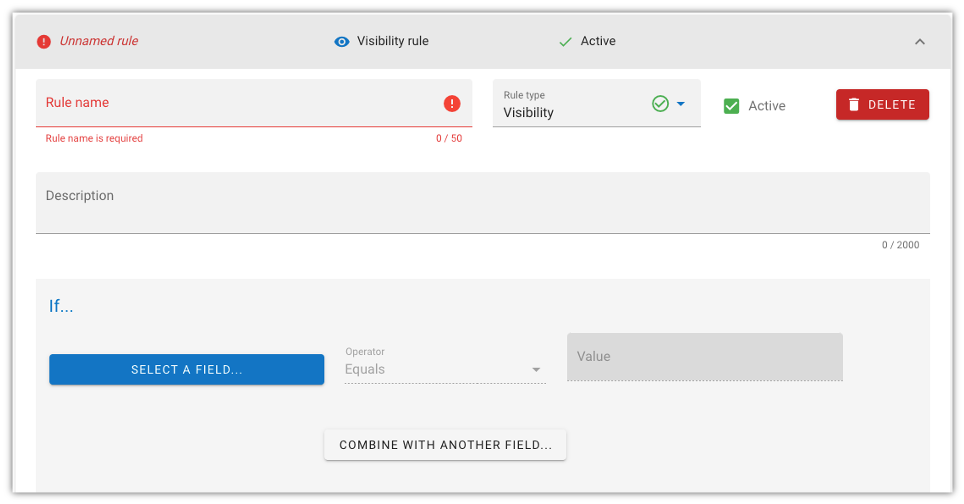
Task: Click the Active checkbox label text
Action: pyautogui.click(x=767, y=106)
